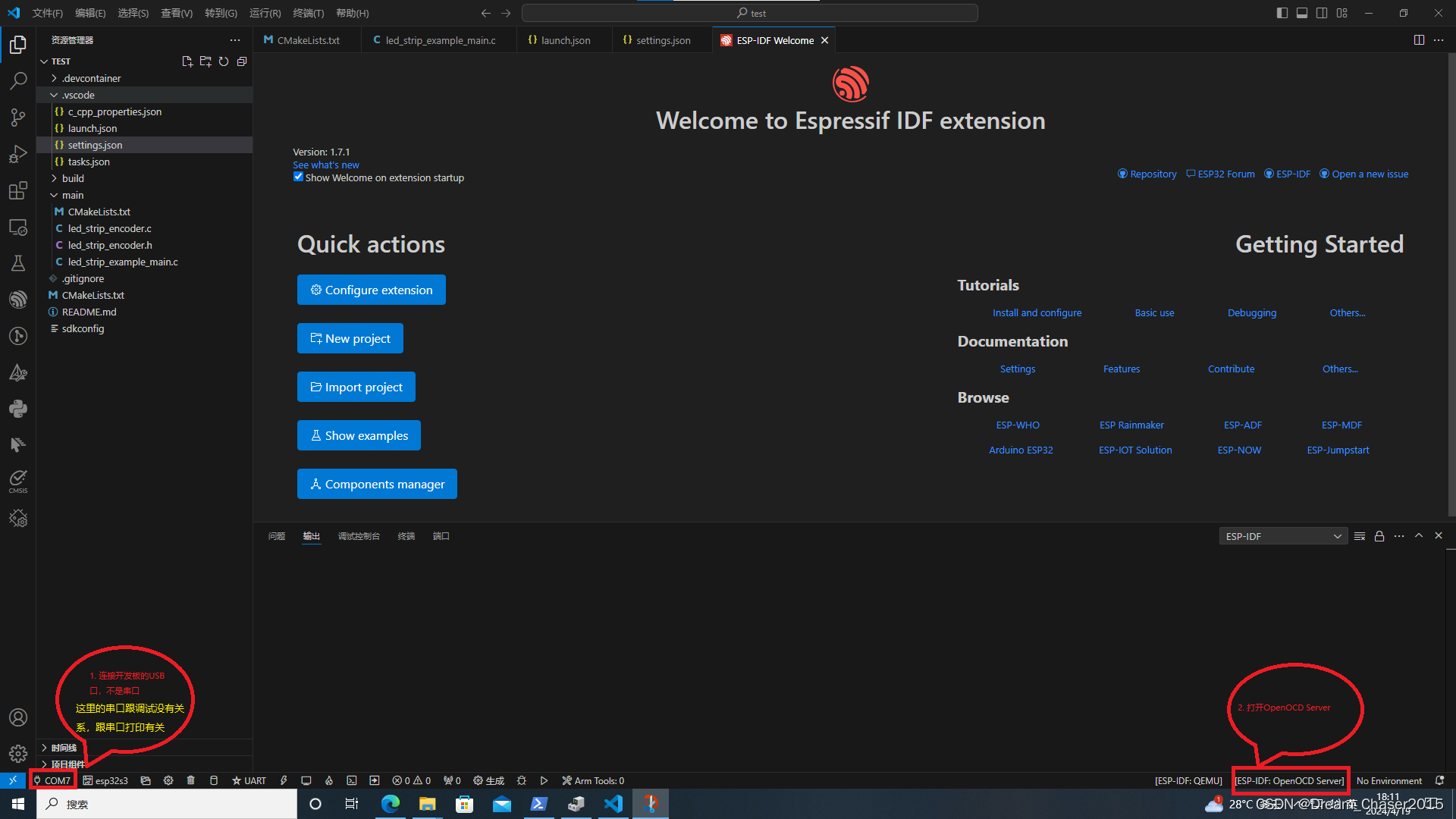Open explorer more actions ellipsis
This screenshot has height=819, width=1456.
pyautogui.click(x=235, y=40)
